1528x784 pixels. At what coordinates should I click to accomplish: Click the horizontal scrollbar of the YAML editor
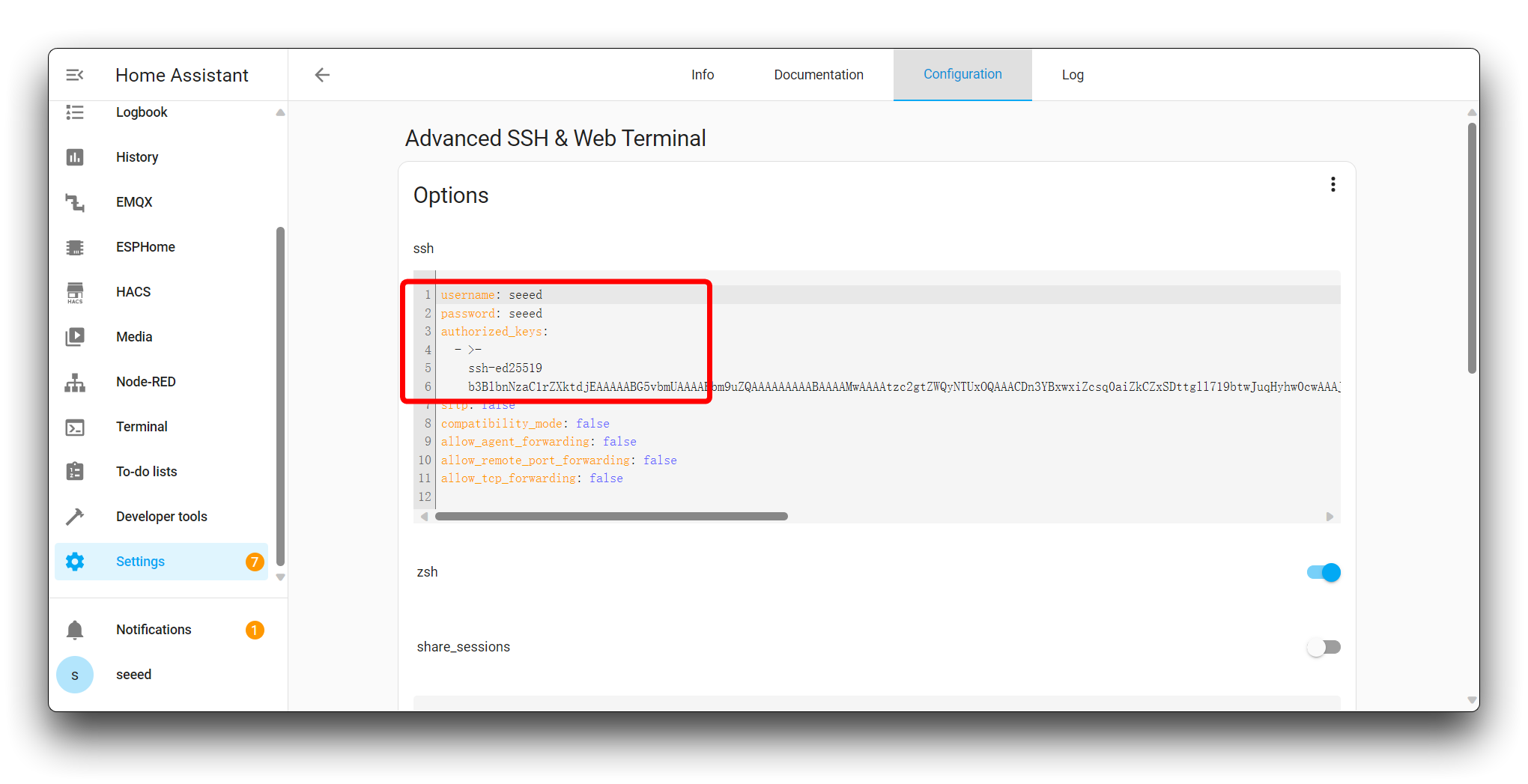click(x=611, y=517)
